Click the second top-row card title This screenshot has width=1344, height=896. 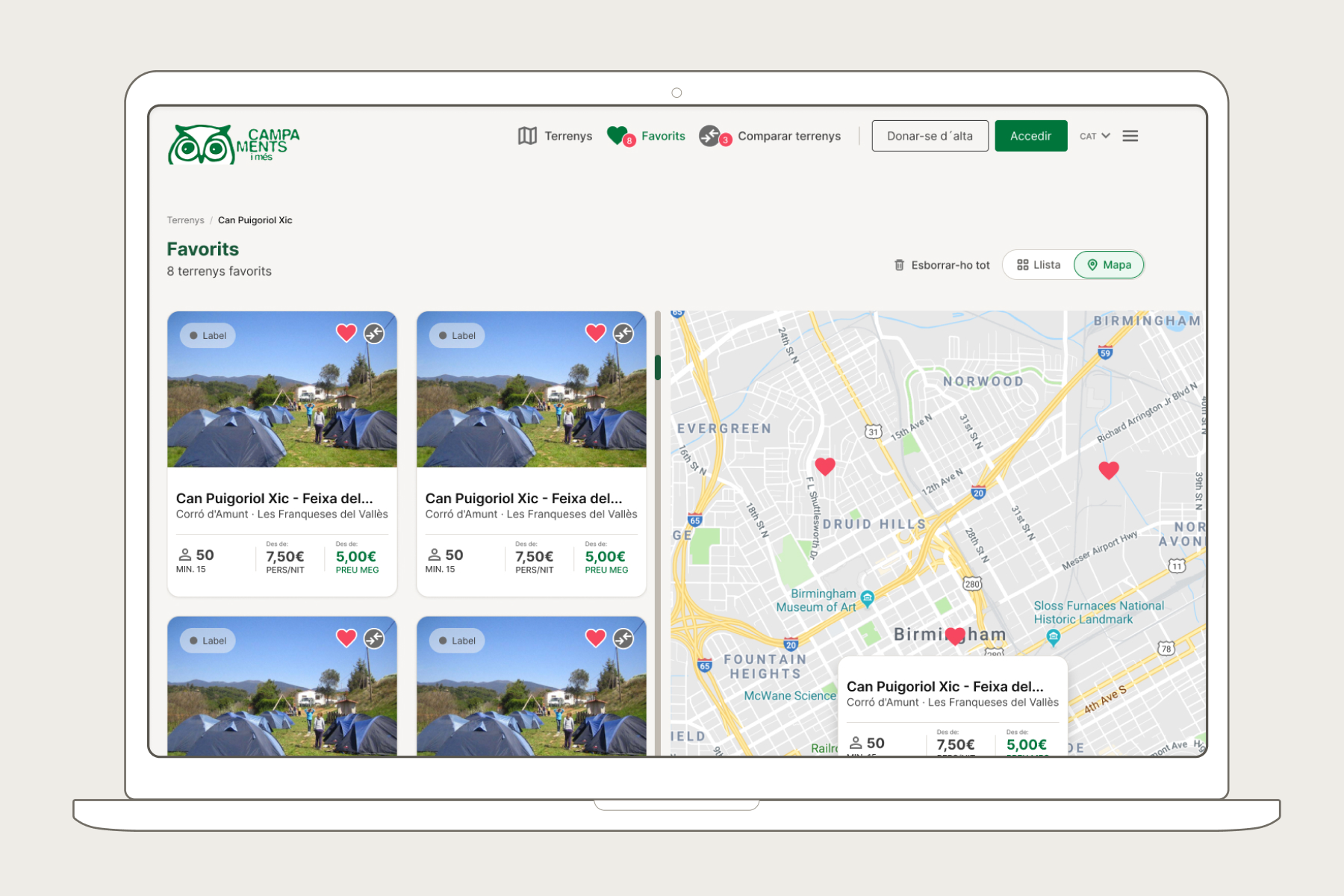(523, 498)
